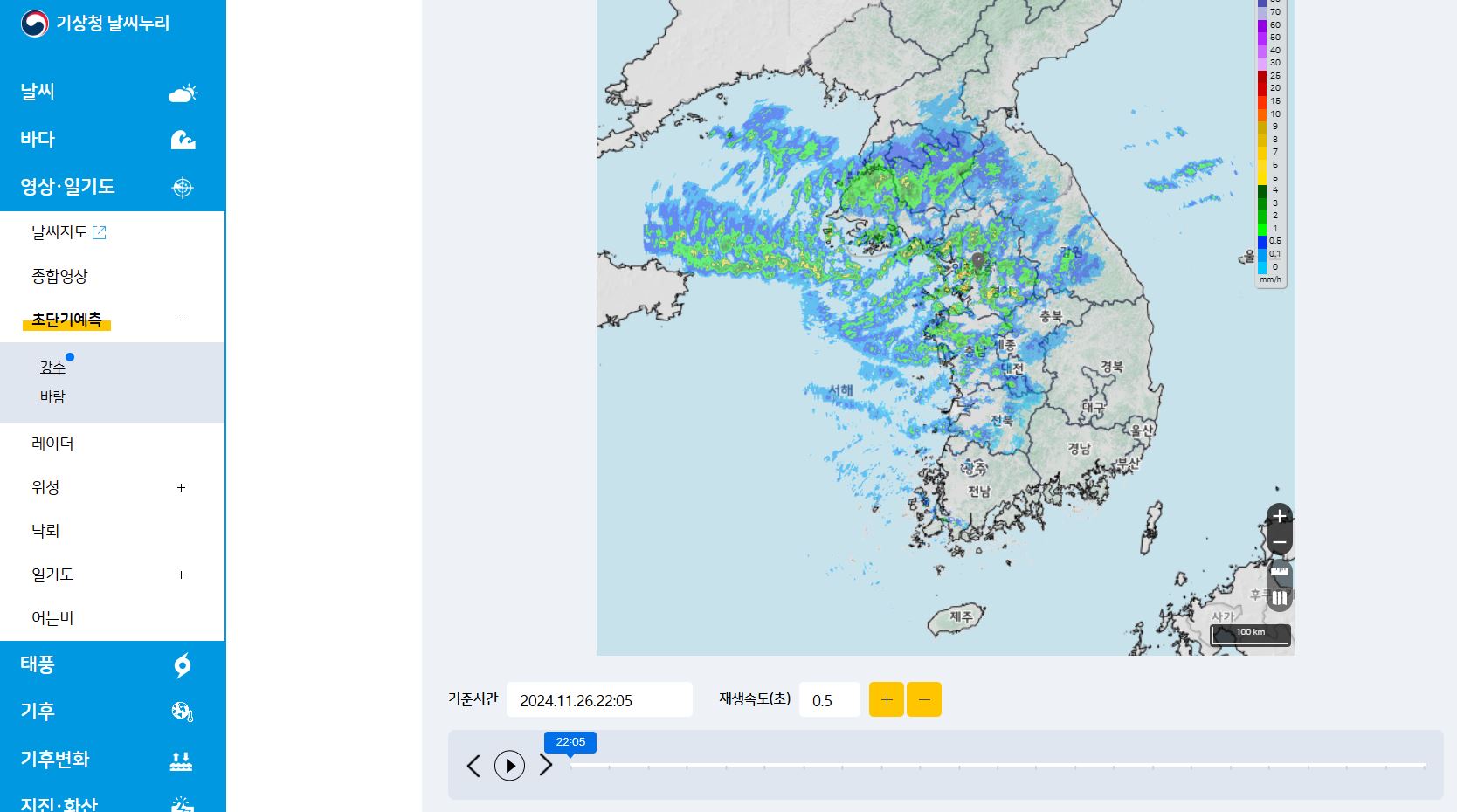Image resolution: width=1457 pixels, height=812 pixels.
Task: Click the 기준시간 date input field
Action: pos(599,698)
